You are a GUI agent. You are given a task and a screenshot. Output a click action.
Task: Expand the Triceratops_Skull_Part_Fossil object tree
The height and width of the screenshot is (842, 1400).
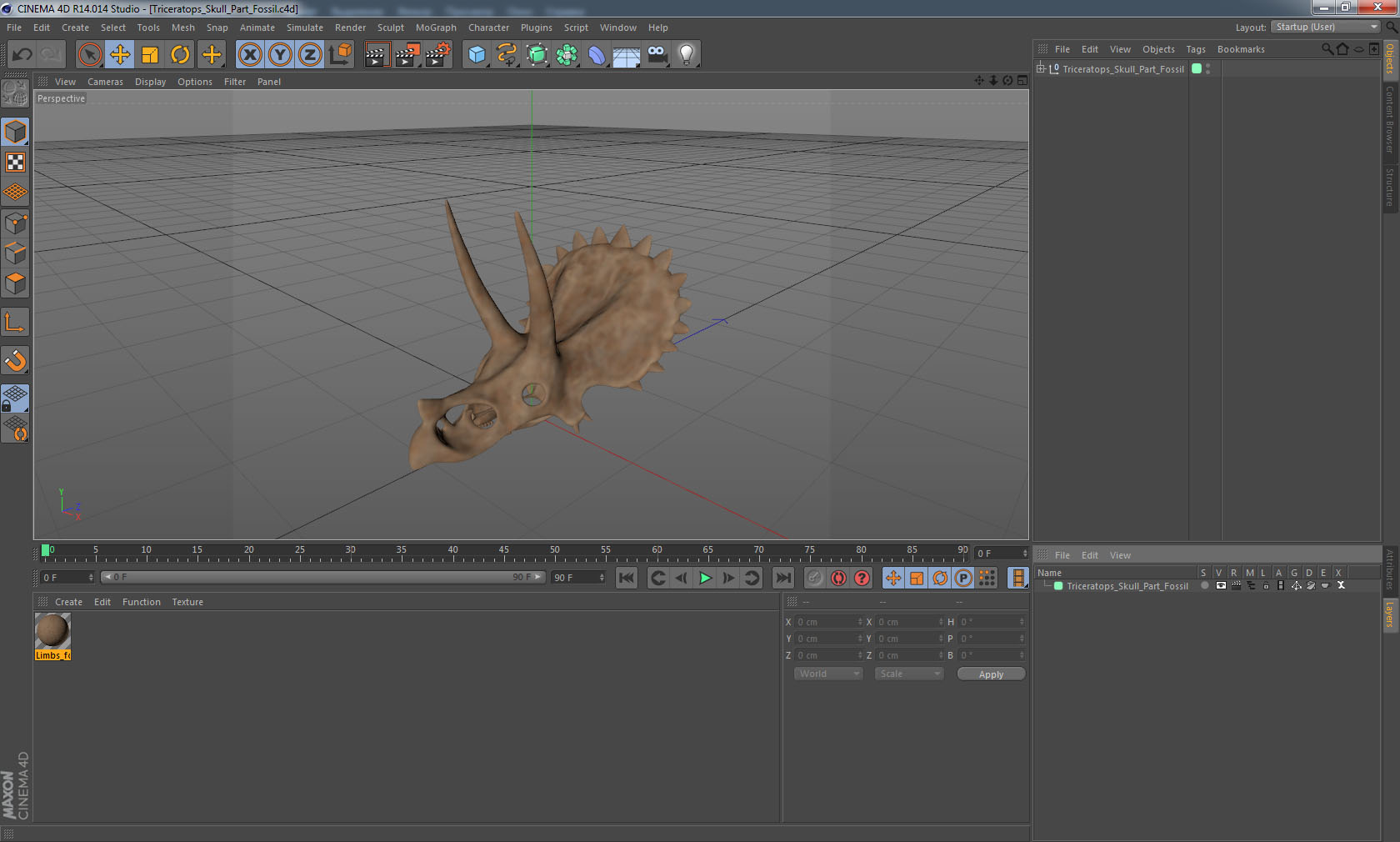[x=1041, y=68]
